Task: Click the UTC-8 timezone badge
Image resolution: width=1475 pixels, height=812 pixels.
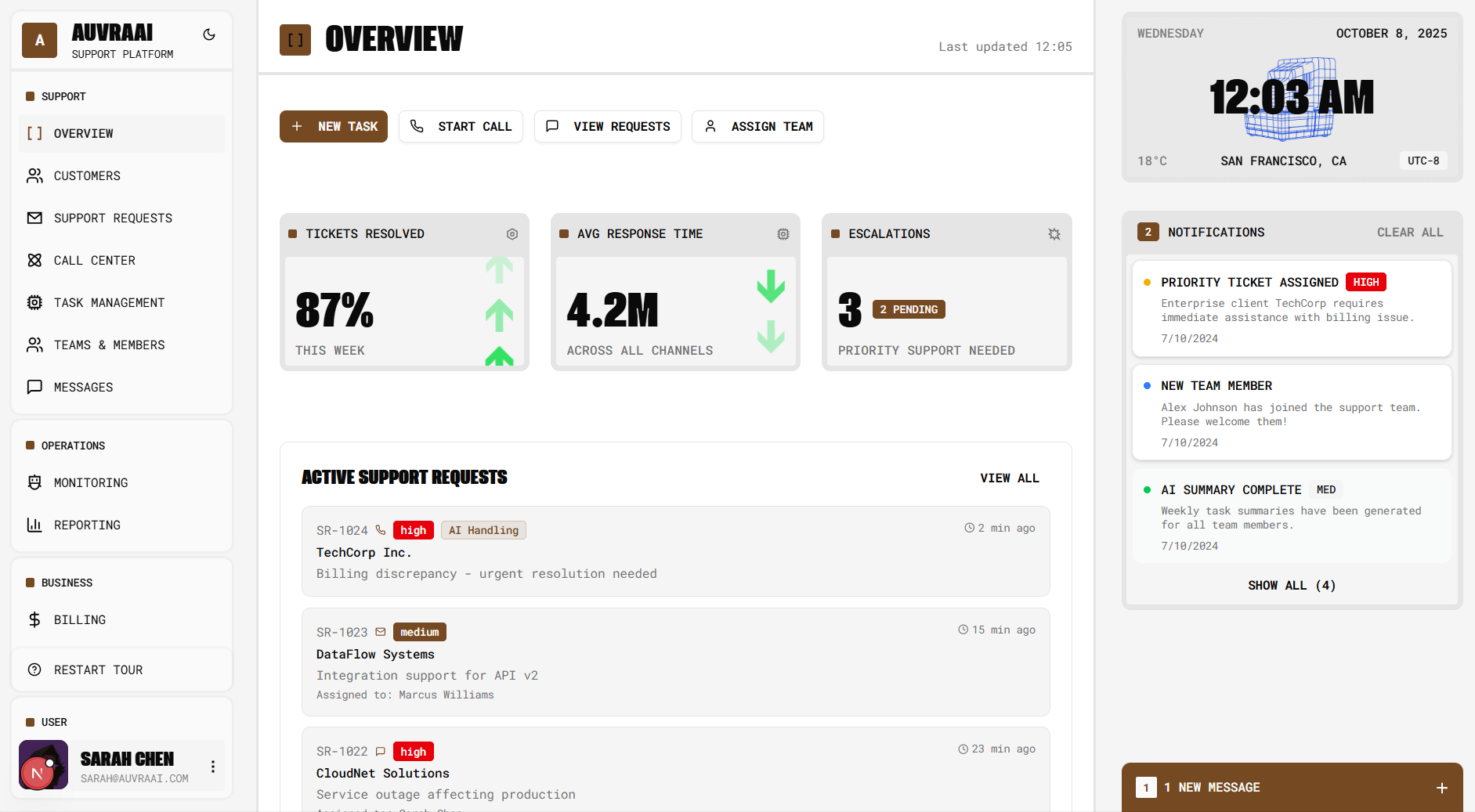Action: pos(1423,161)
